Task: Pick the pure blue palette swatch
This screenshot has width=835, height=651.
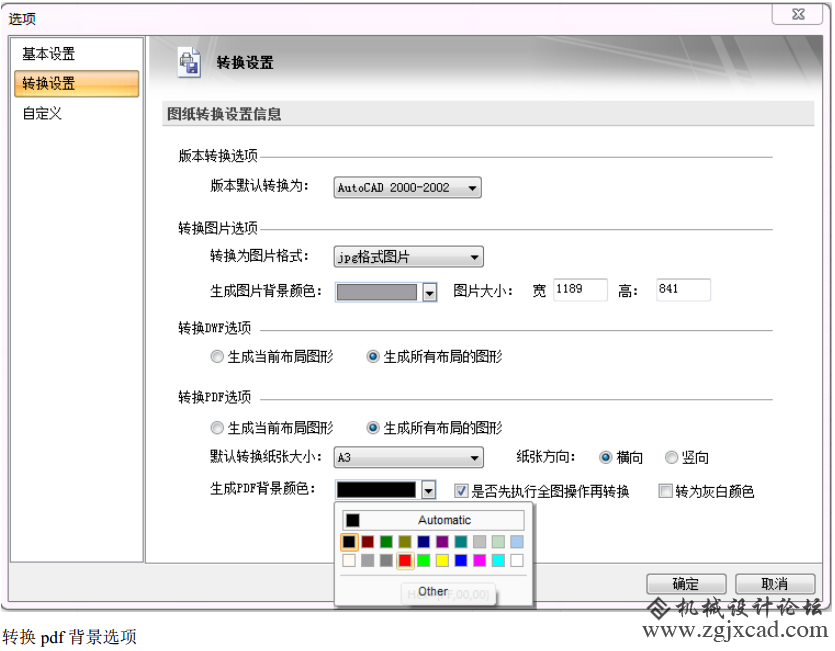Action: (x=461, y=560)
